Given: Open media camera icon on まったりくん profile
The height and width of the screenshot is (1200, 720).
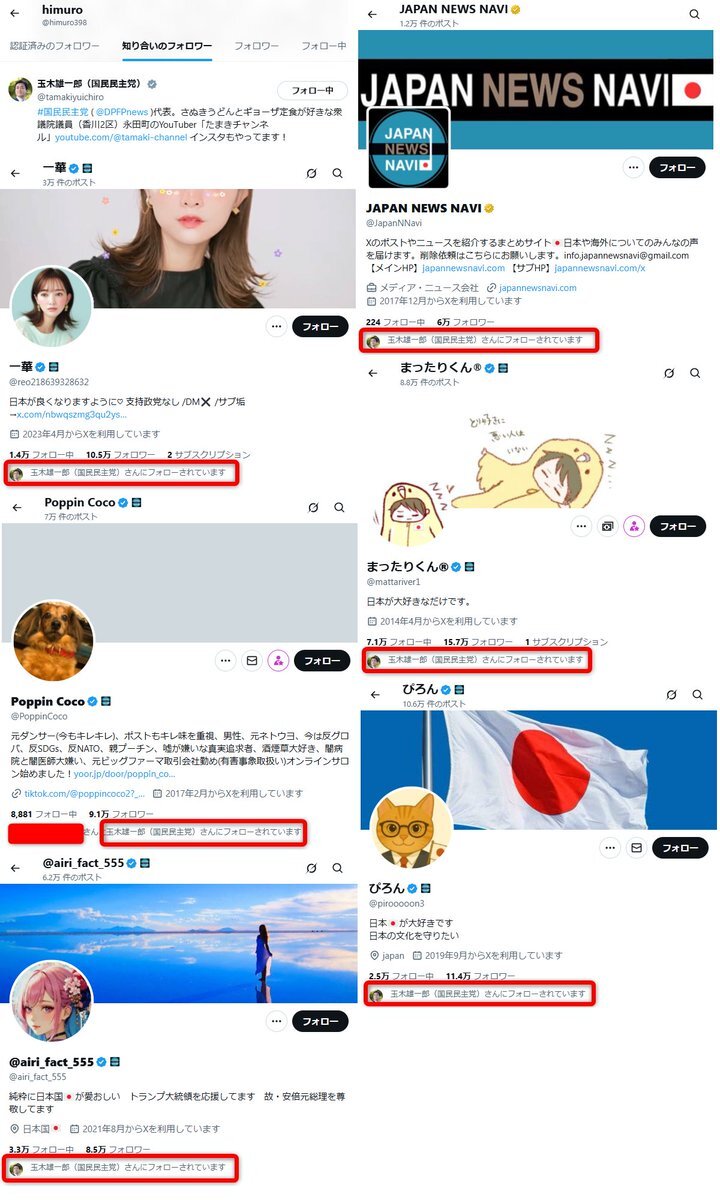Looking at the screenshot, I should point(607,526).
